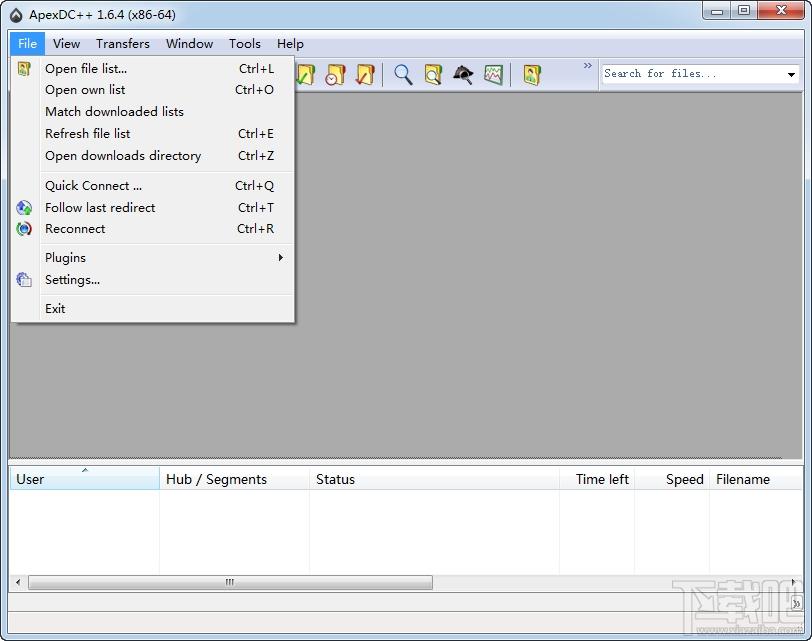Close the ApexDC++ window
Screen dimensions: 812x641
(x=781, y=11)
